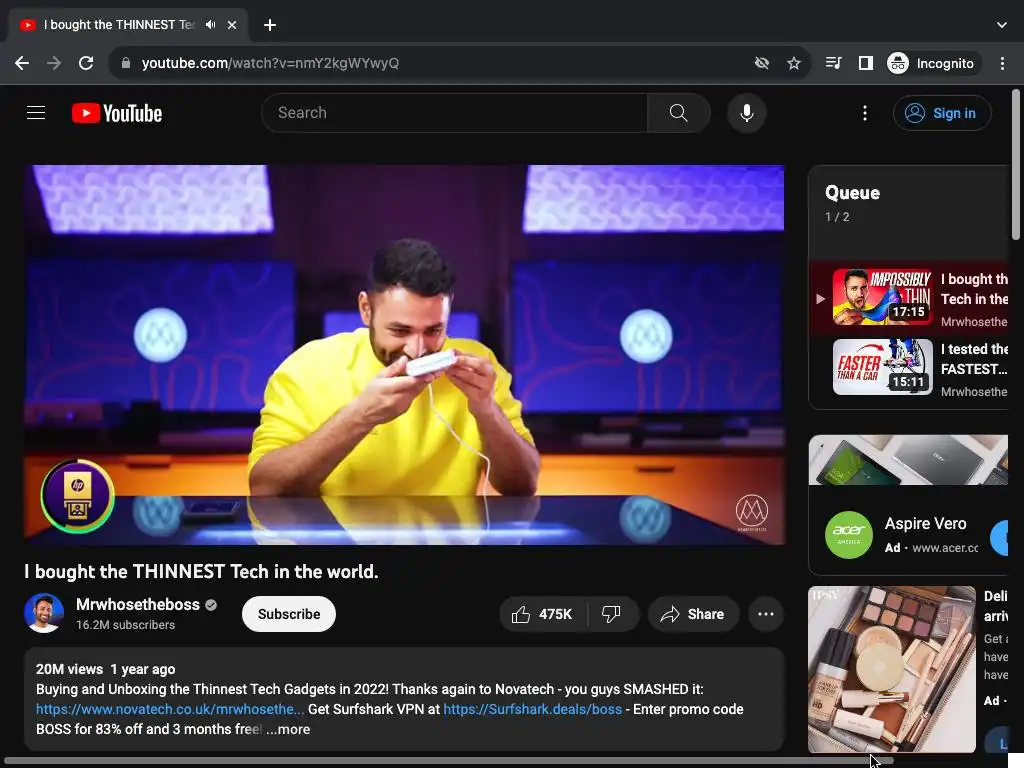
Task: Click video title 'I bought the THINNEST Tech'
Action: [x=201, y=571]
